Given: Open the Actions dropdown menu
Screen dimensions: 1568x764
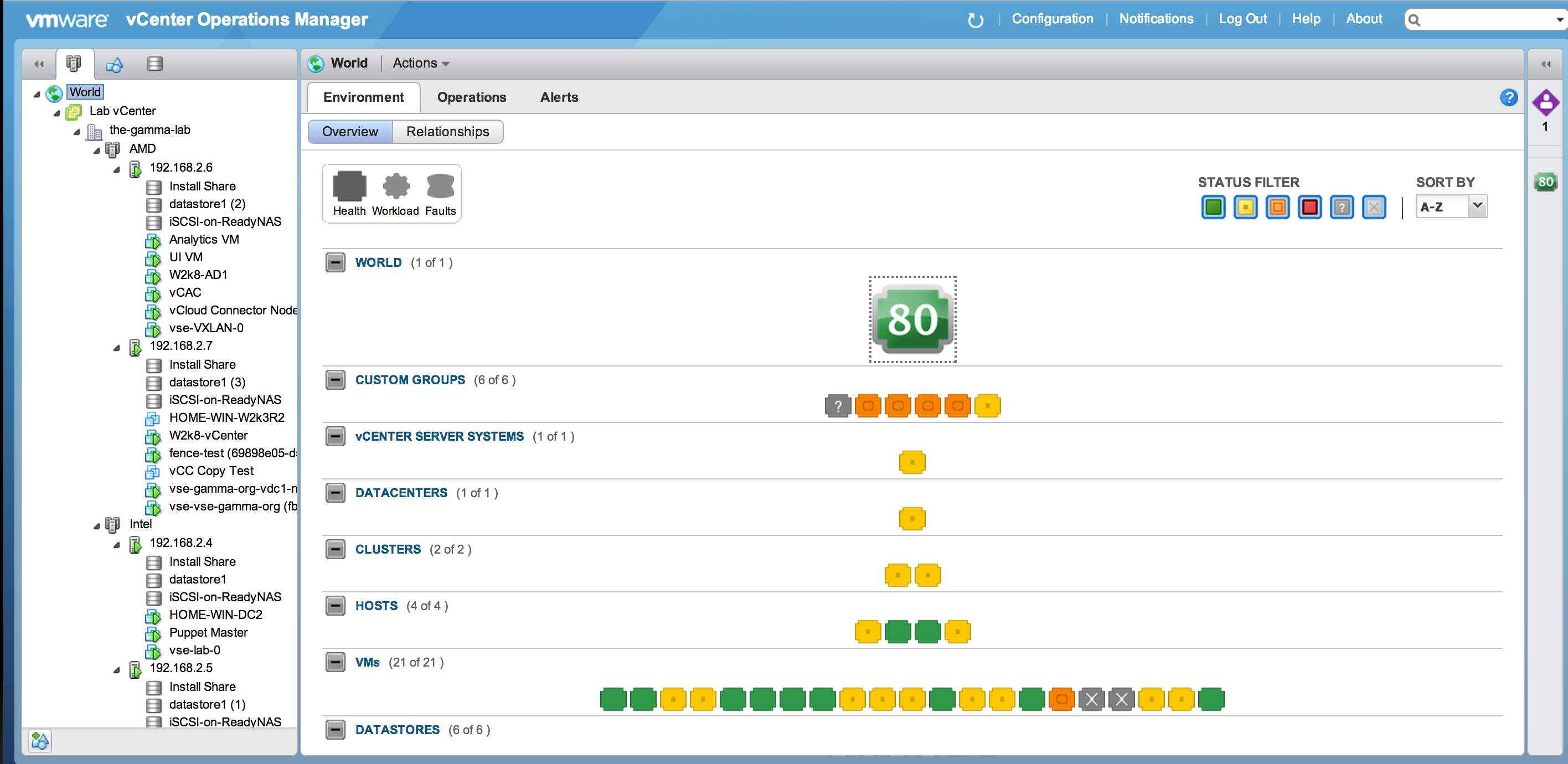Looking at the screenshot, I should point(421,63).
